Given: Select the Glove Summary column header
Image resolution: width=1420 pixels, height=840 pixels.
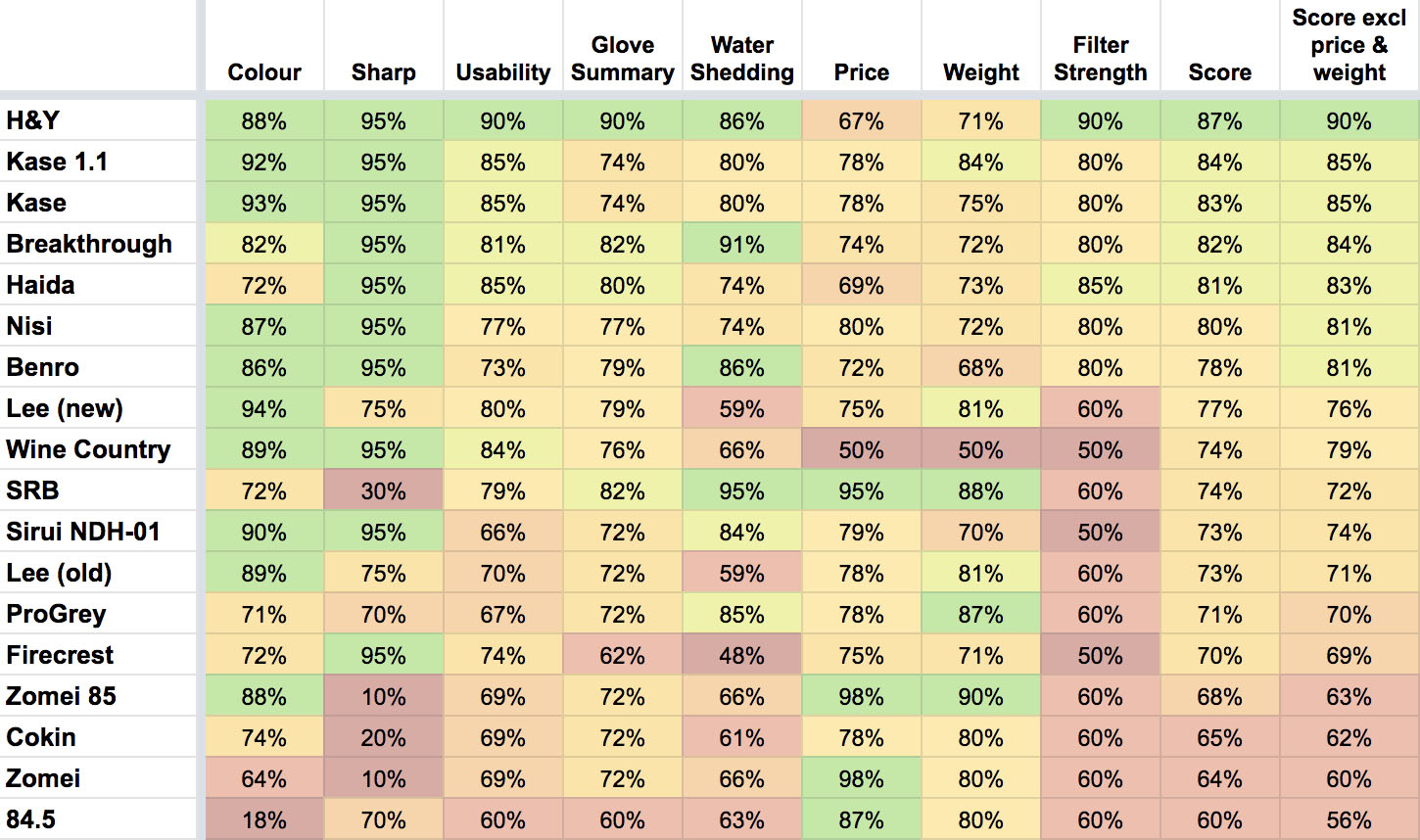Looking at the screenshot, I should (x=623, y=59).
